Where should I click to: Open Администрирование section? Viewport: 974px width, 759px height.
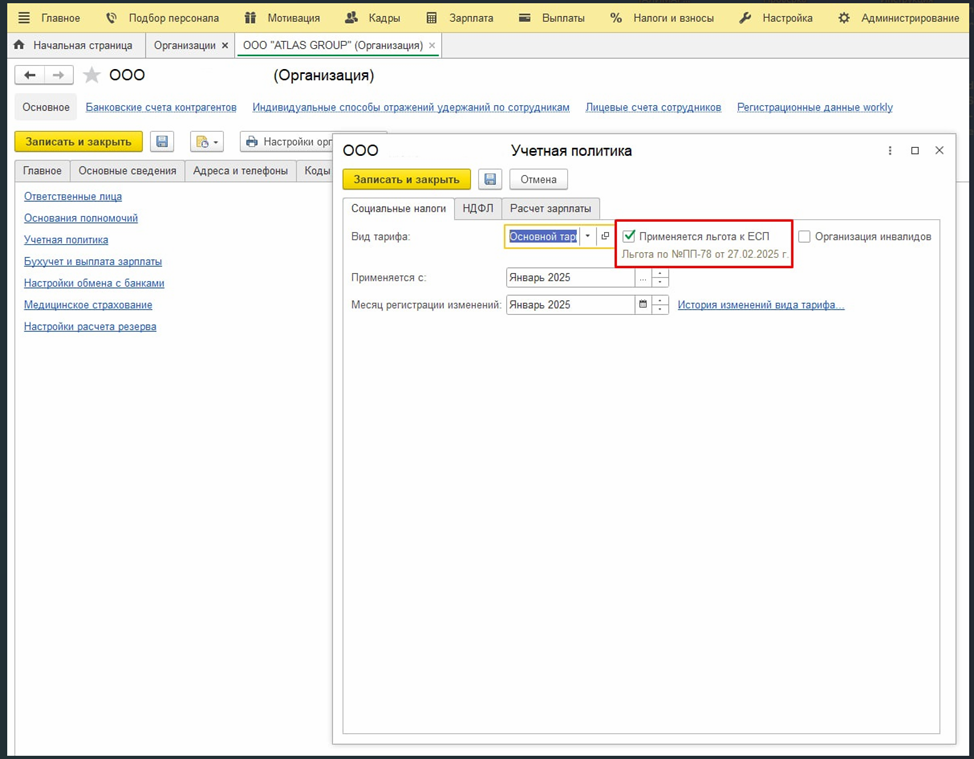tap(898, 18)
